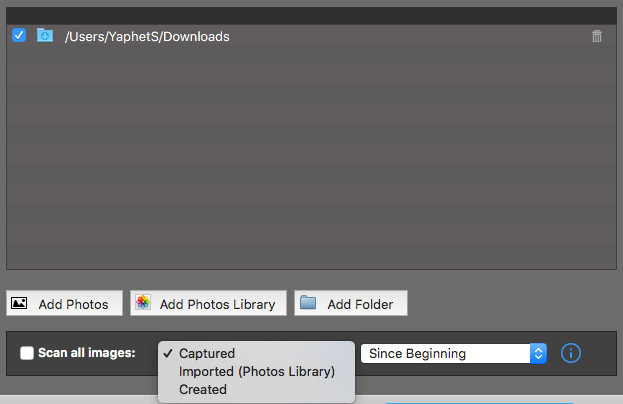Choose Imported (Photos Library) option
This screenshot has width=623, height=404.
pyautogui.click(x=256, y=371)
